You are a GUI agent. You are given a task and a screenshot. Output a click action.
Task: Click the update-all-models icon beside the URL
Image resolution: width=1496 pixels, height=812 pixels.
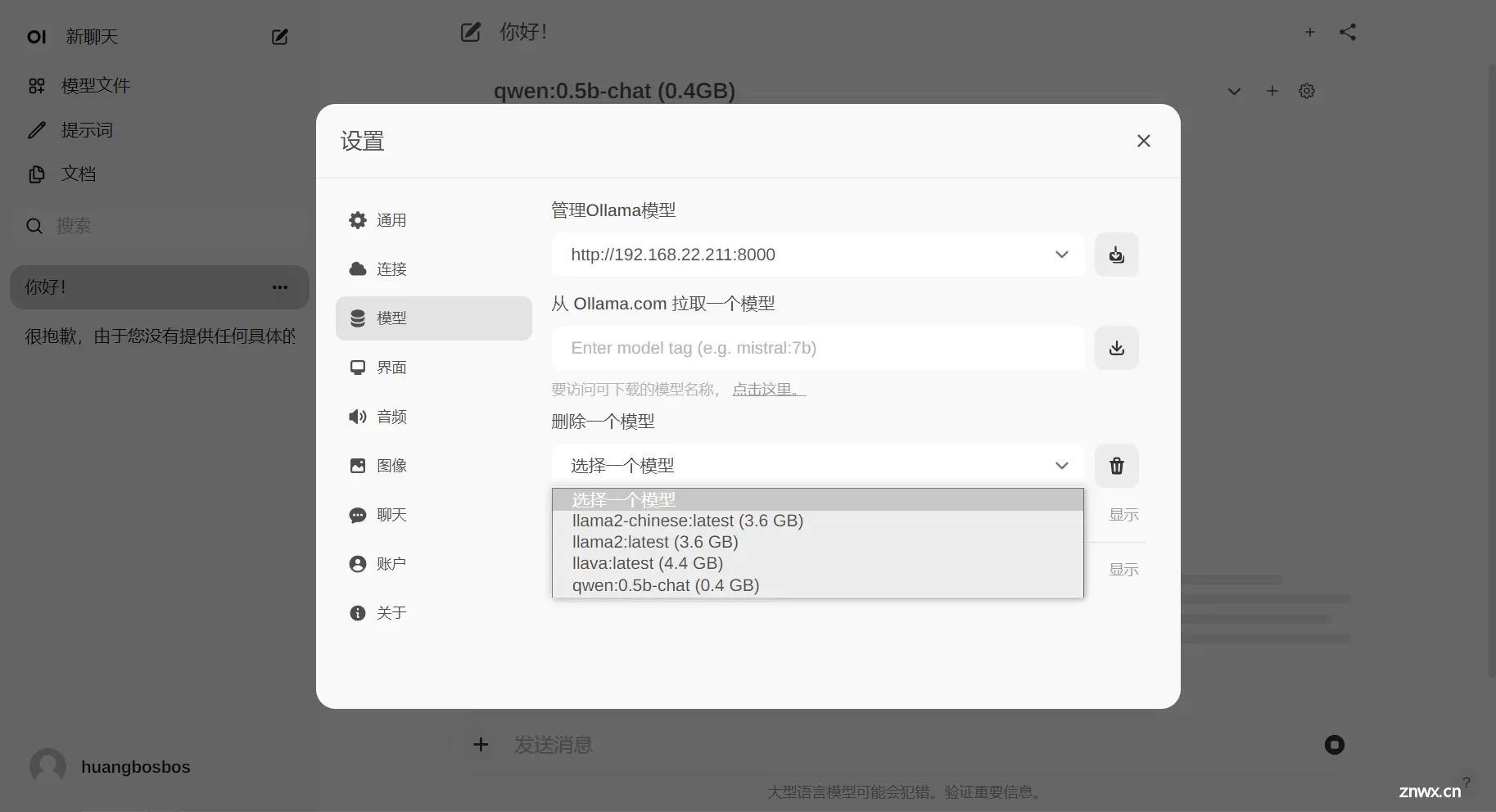(1117, 255)
